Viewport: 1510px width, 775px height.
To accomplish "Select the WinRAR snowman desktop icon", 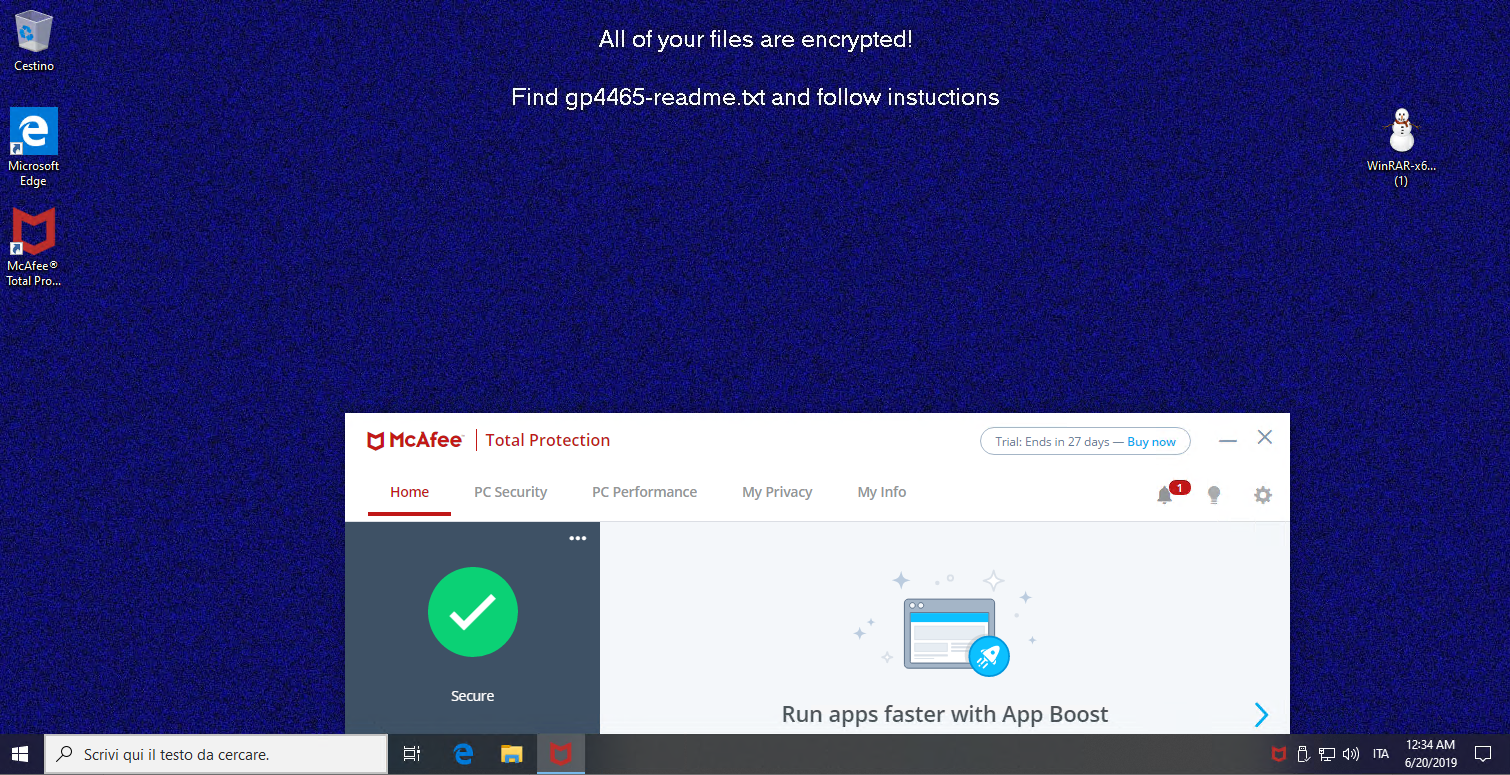I will (x=1401, y=147).
